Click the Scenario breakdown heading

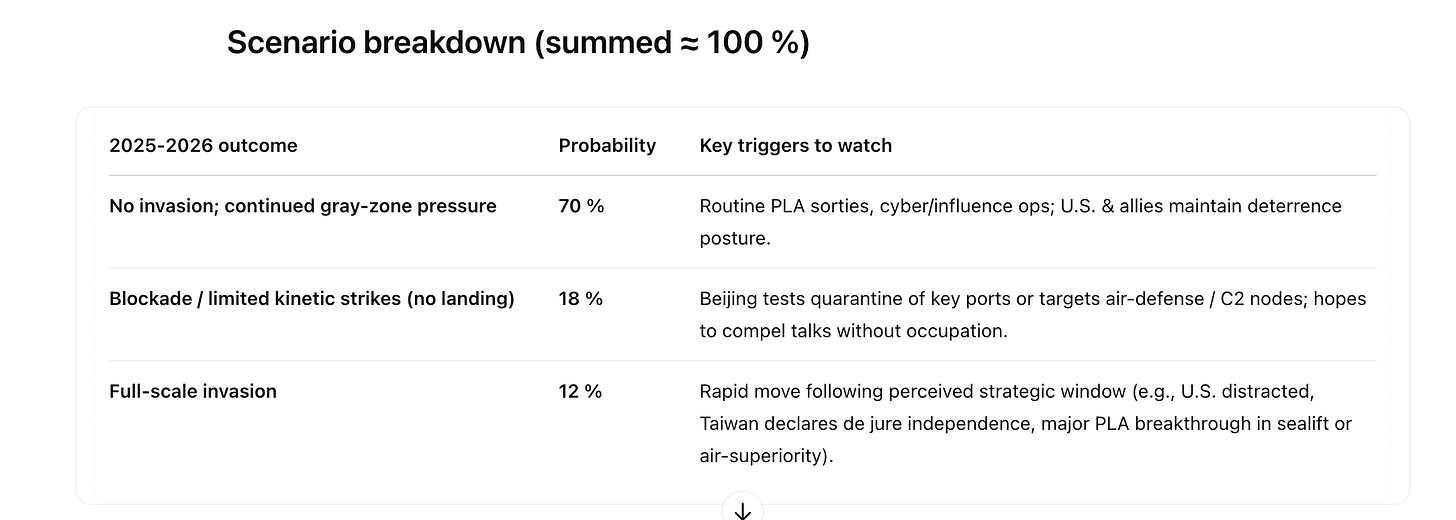pos(517,43)
